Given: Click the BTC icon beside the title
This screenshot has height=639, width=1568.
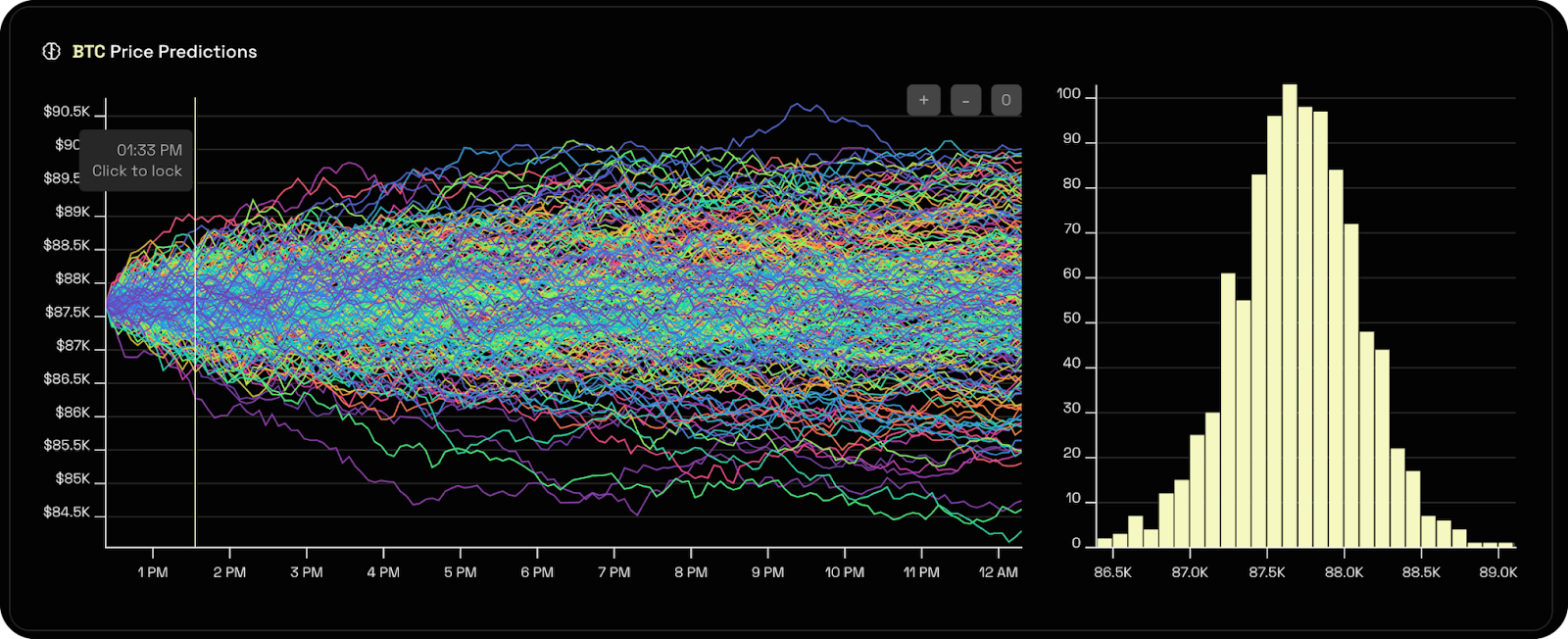Looking at the screenshot, I should point(52,51).
